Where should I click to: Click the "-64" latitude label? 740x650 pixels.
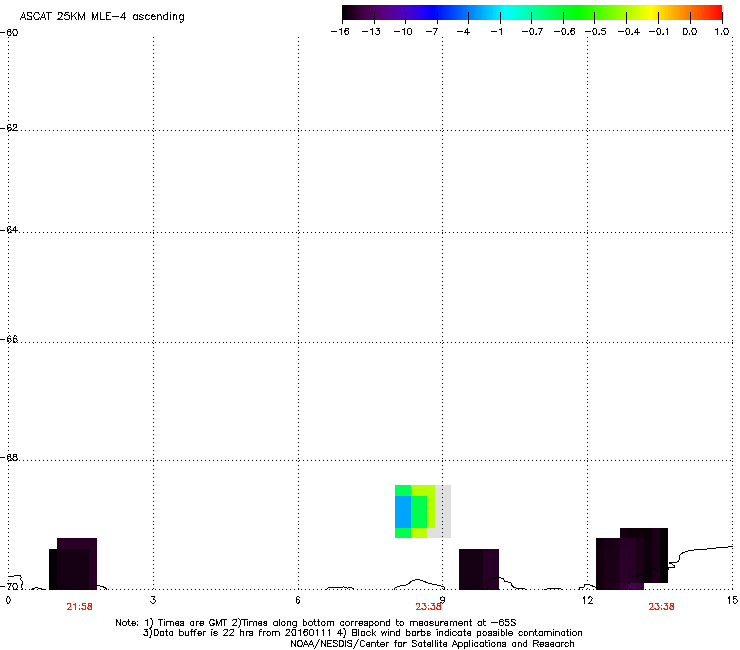pos(9,230)
